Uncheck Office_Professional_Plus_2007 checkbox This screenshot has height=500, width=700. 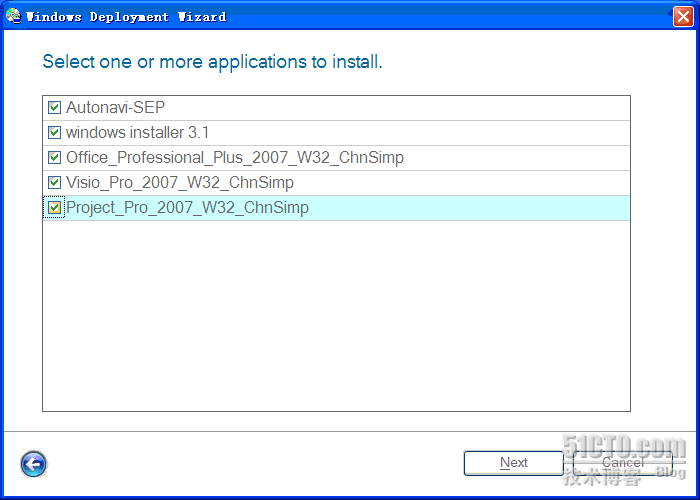[54, 158]
